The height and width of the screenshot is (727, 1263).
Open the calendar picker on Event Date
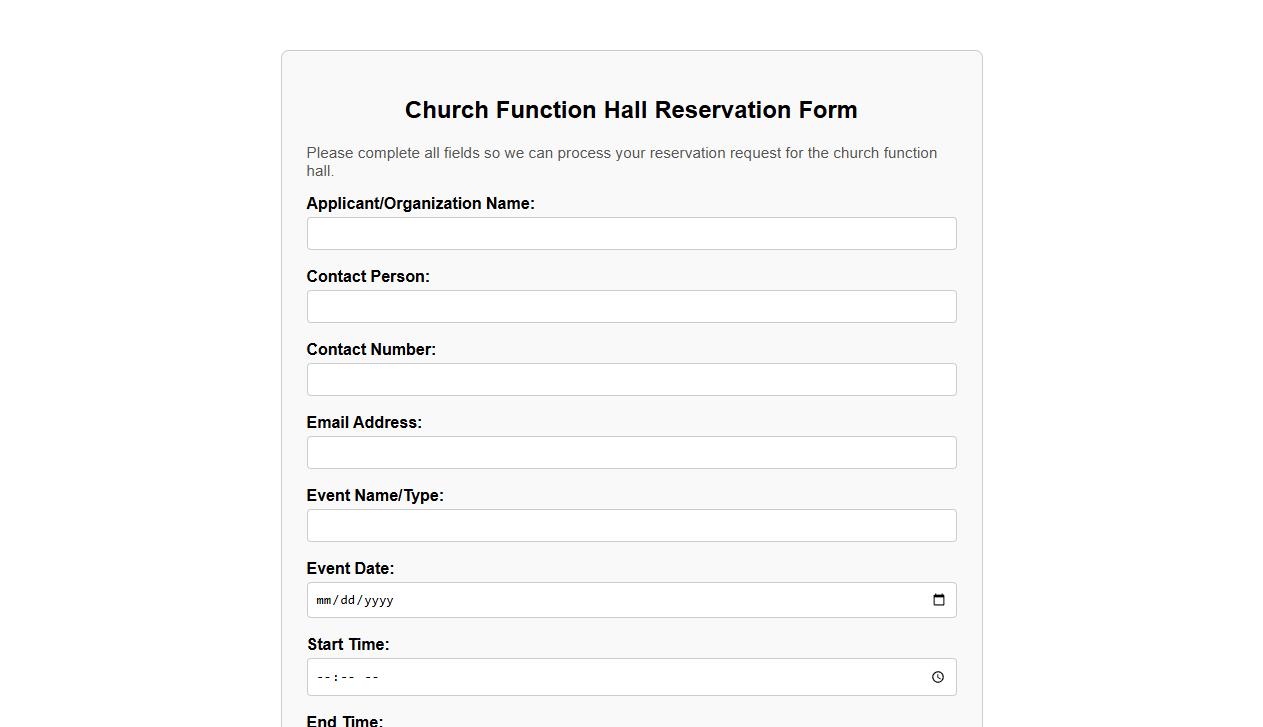pyautogui.click(x=938, y=599)
